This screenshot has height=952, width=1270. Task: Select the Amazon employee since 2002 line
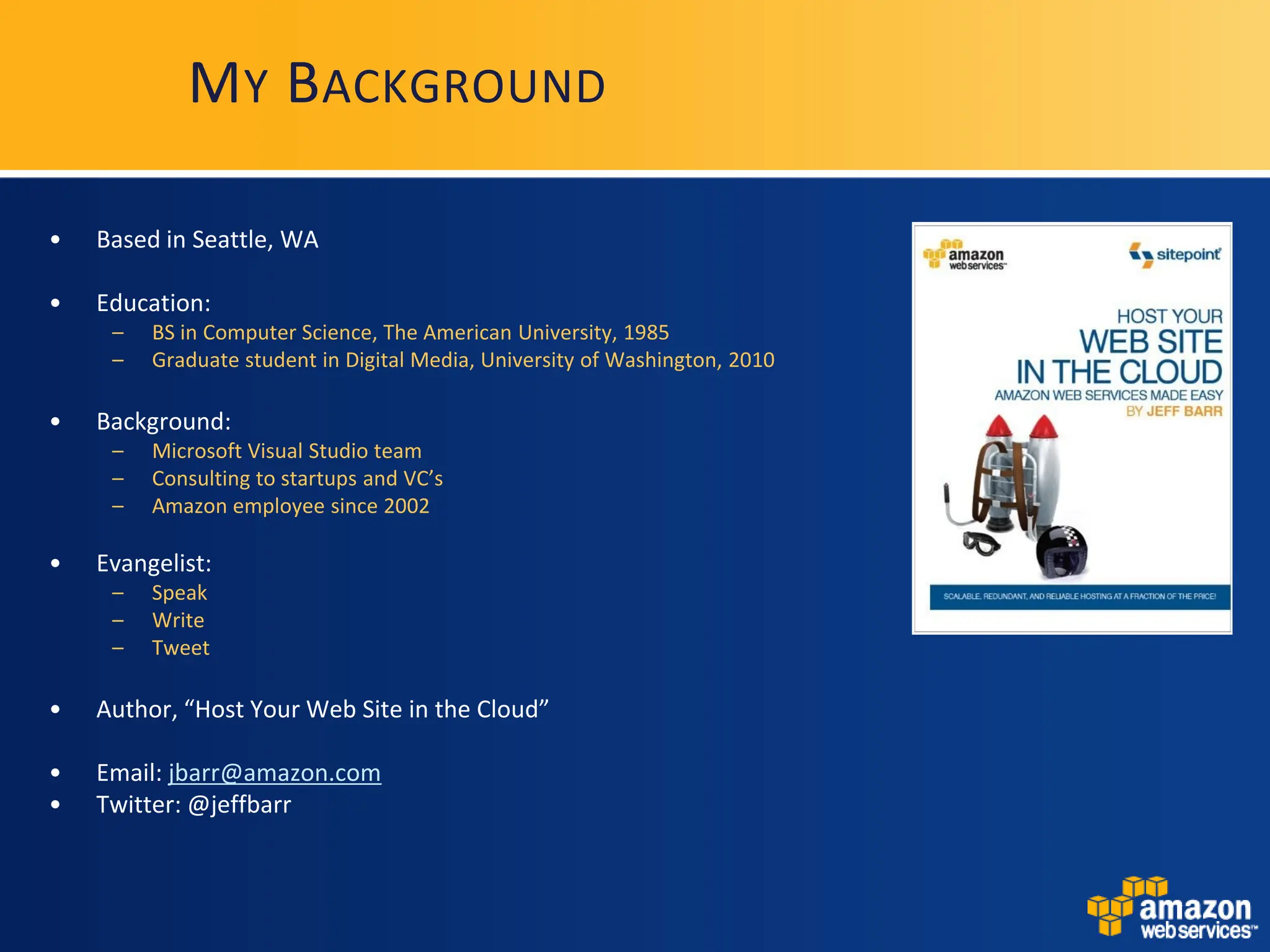coord(290,506)
